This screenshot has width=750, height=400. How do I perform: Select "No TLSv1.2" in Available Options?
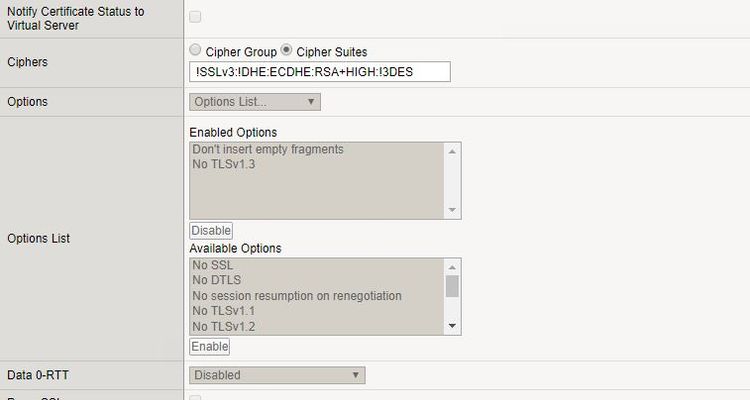[223, 326]
